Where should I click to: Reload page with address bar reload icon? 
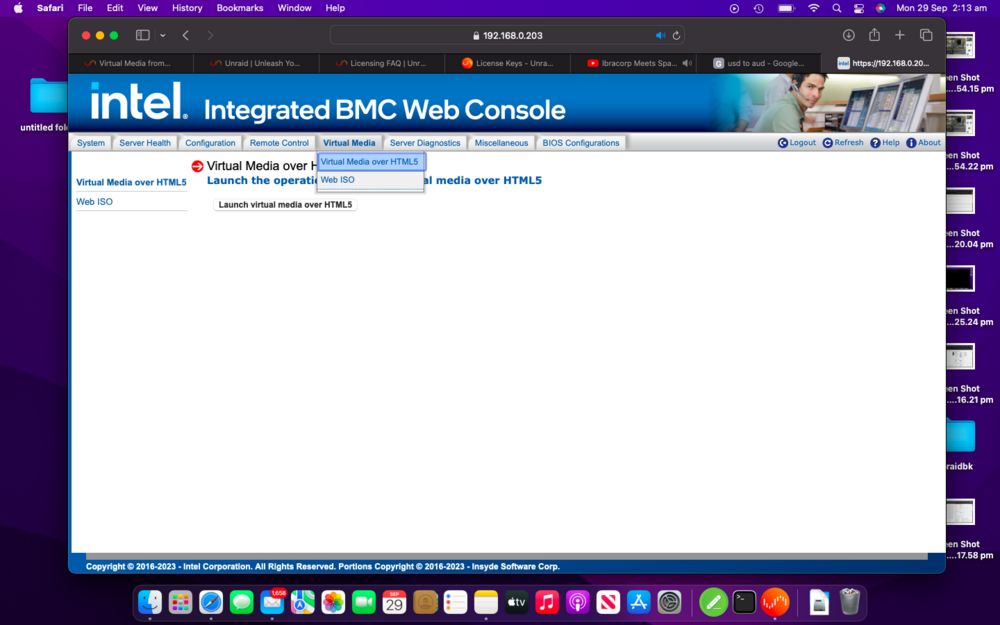pos(676,36)
